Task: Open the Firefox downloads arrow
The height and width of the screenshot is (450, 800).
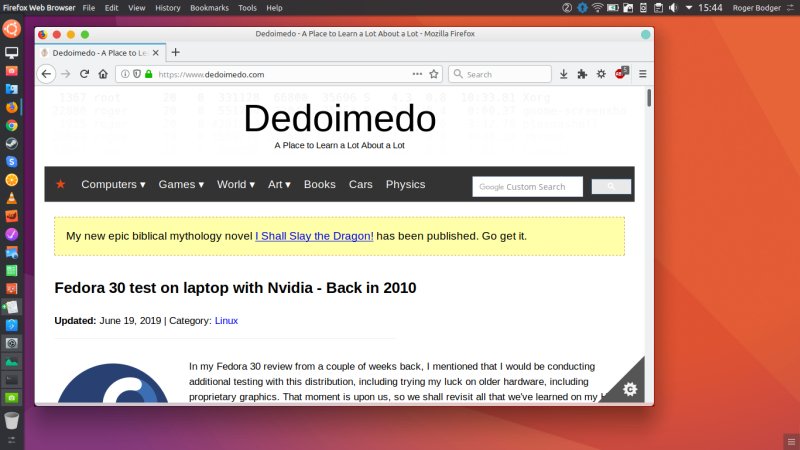Action: pyautogui.click(x=563, y=74)
